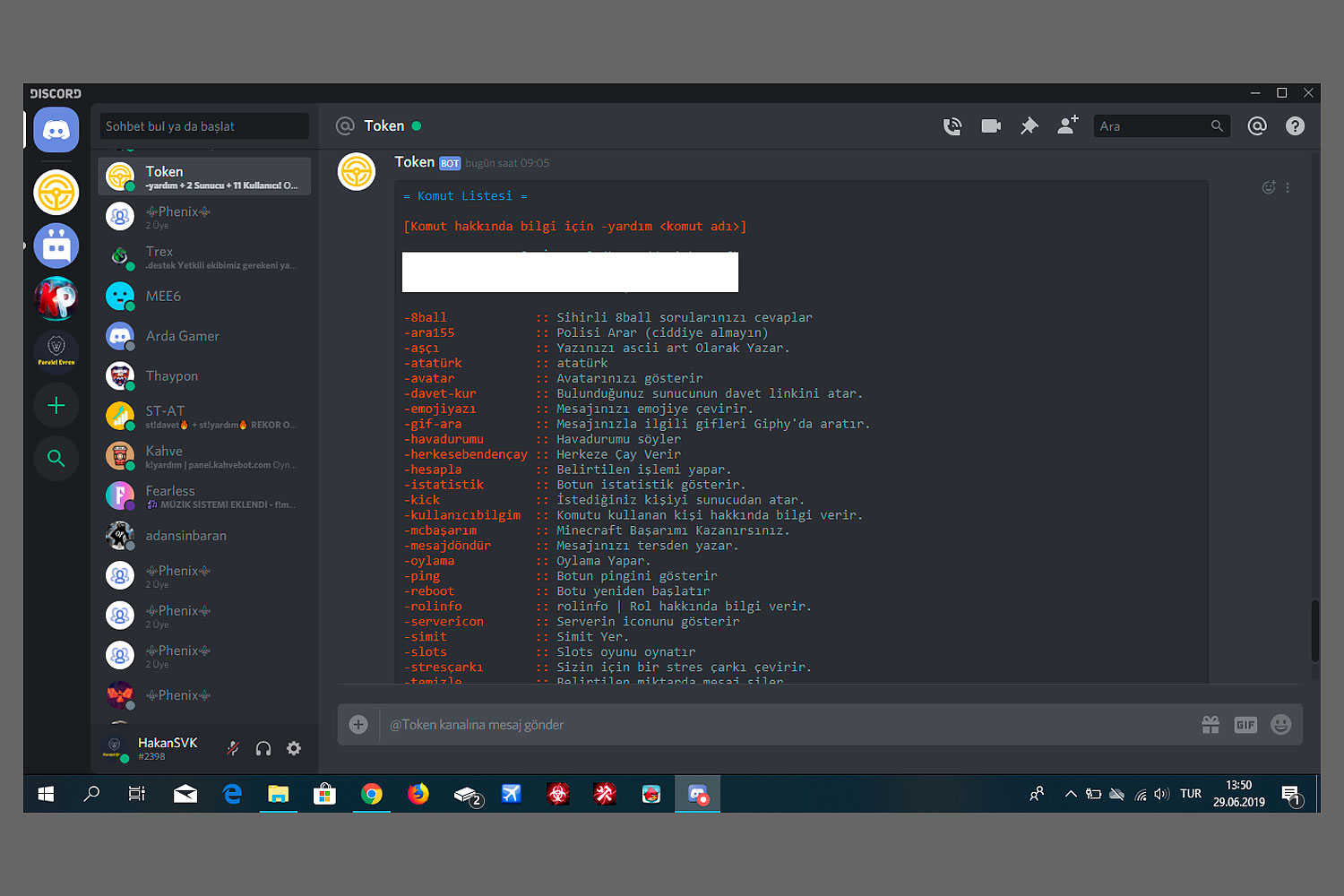Click the '= Komut Listesi =' heading
Screen dimensions: 1344x896
pyautogui.click(x=465, y=196)
